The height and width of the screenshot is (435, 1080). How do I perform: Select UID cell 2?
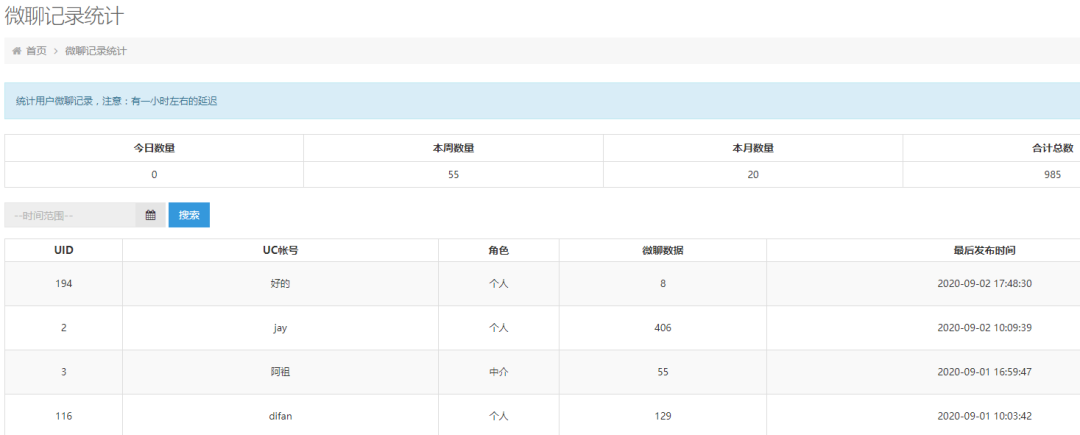(63, 328)
